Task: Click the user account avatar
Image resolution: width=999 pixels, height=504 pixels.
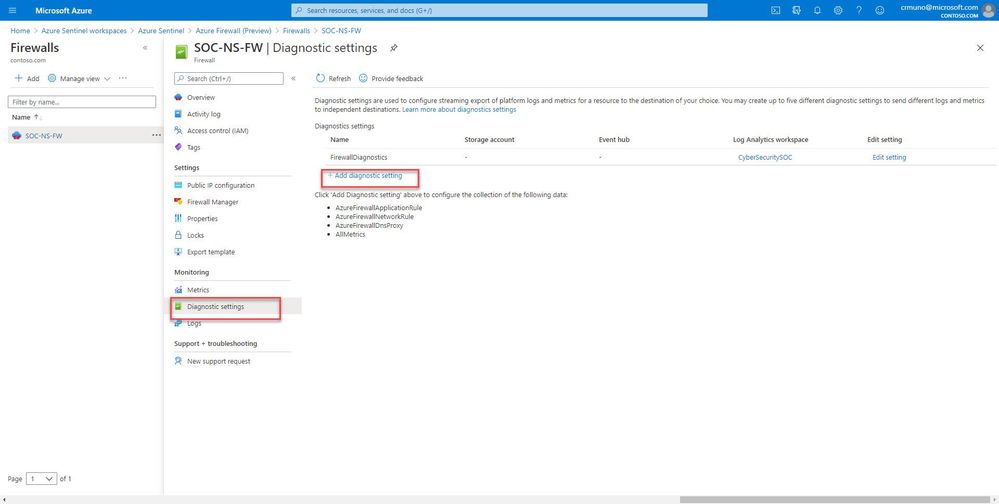Action: (x=988, y=10)
